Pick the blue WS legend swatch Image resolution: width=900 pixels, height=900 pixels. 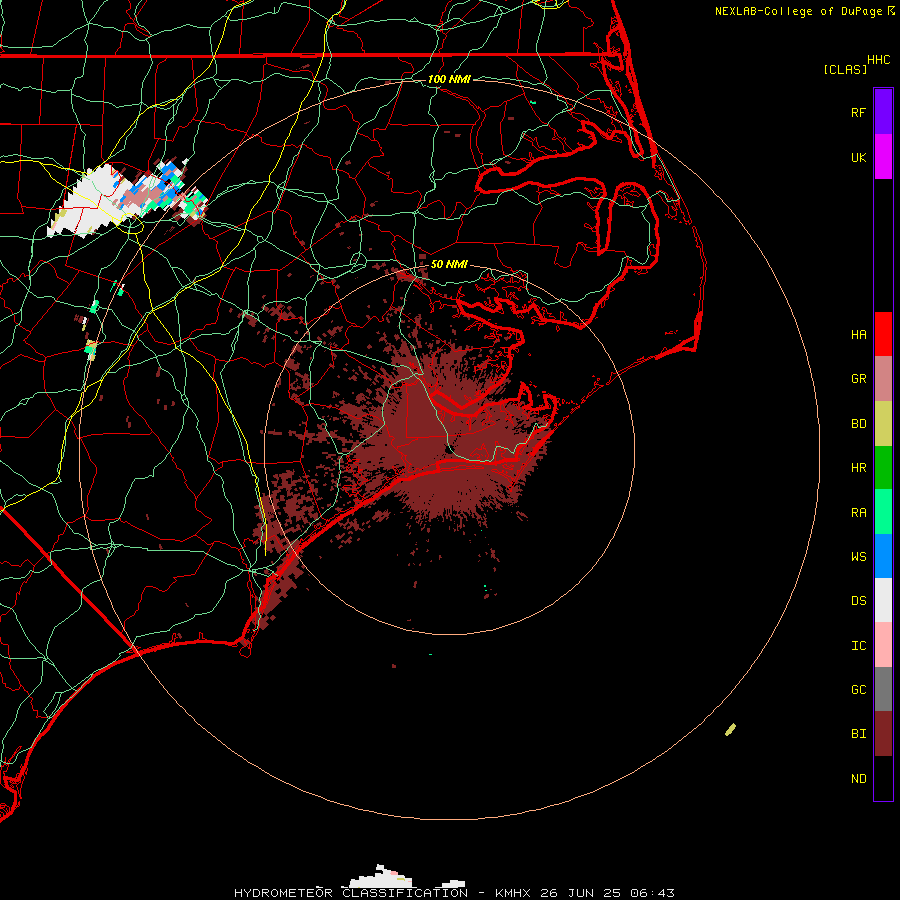click(x=883, y=556)
